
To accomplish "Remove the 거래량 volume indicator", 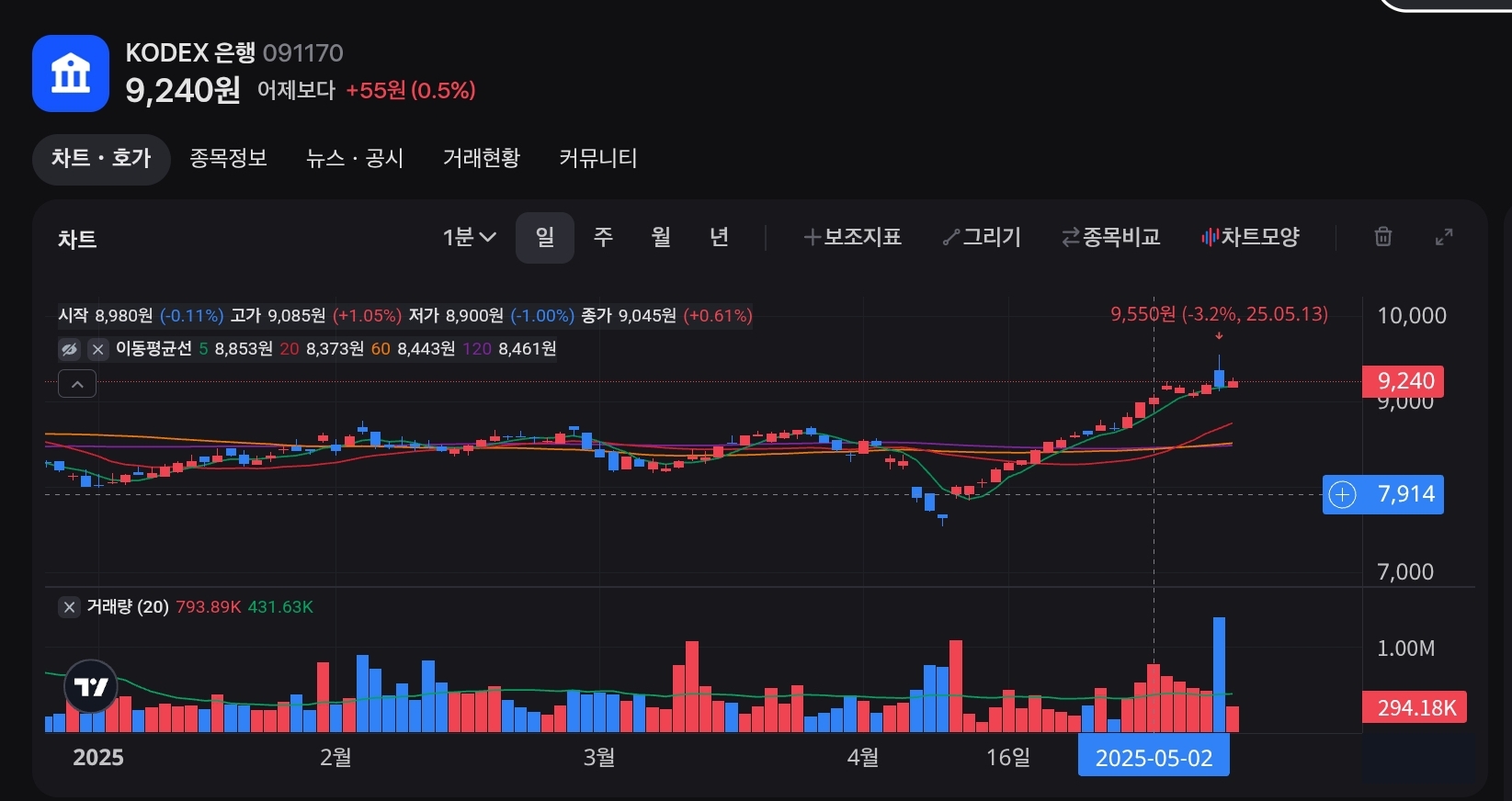I will pos(69,607).
